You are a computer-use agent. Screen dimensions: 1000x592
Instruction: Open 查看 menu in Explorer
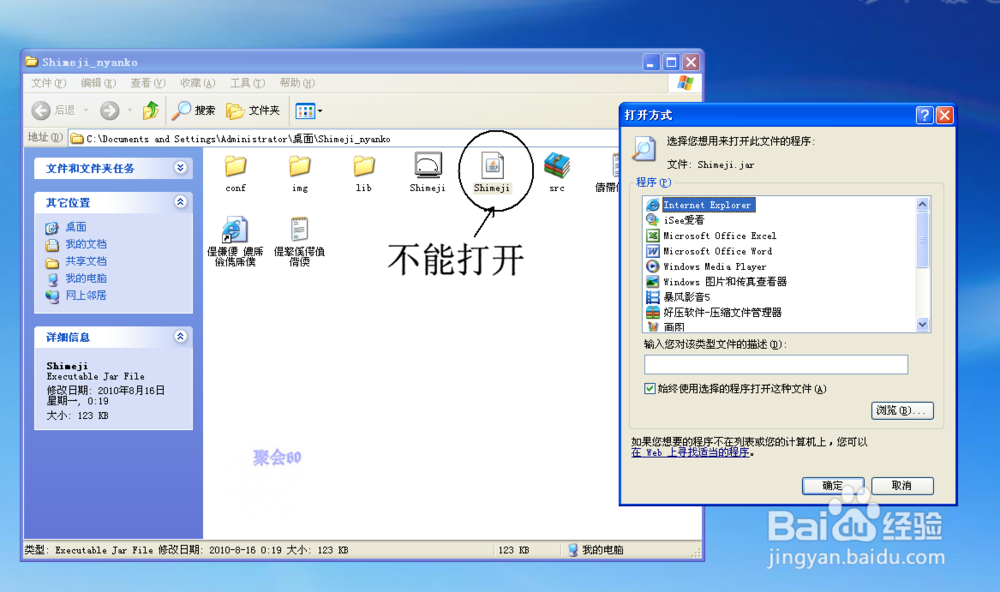click(148, 83)
